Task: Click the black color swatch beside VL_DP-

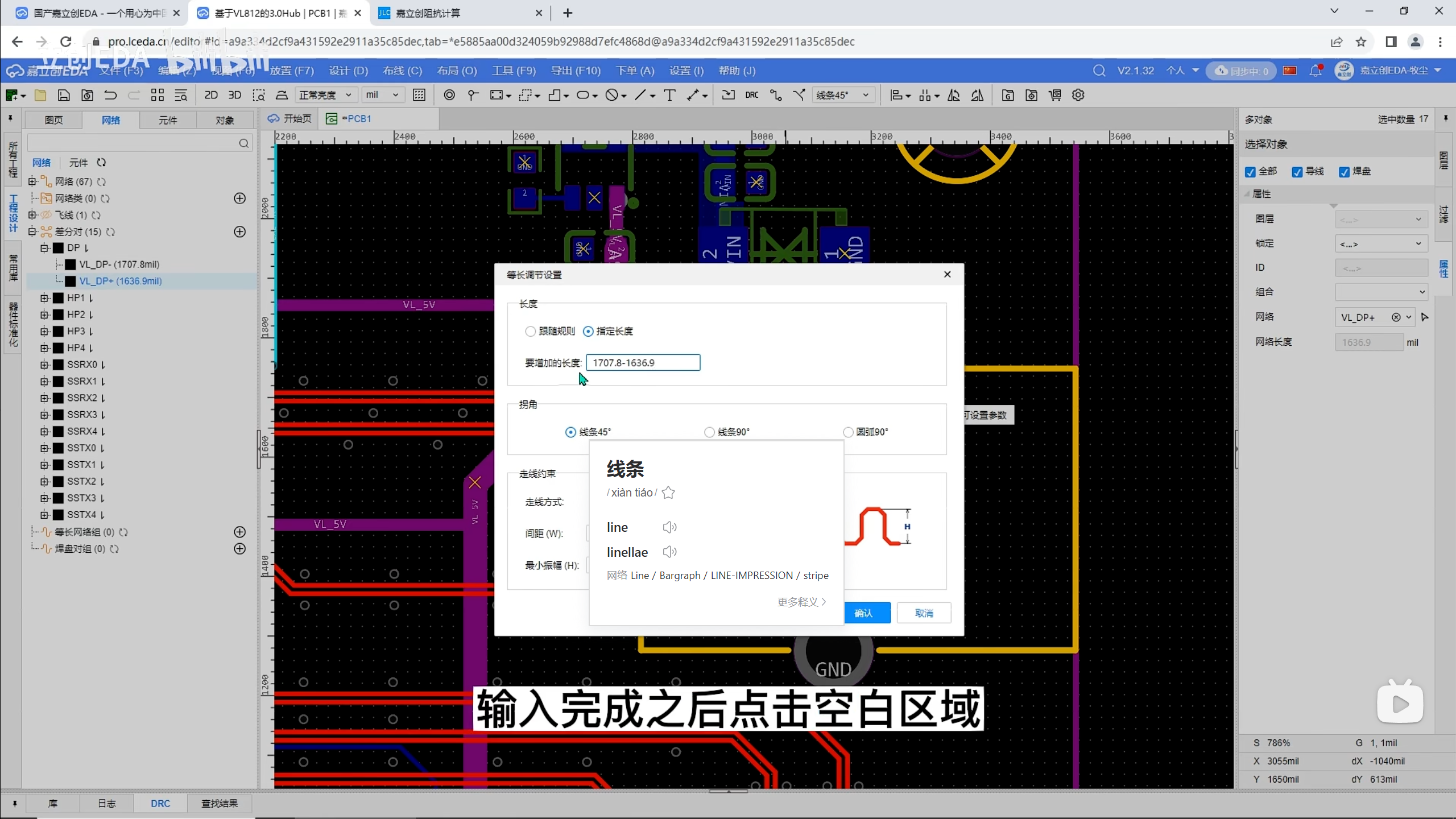Action: pos(71,264)
